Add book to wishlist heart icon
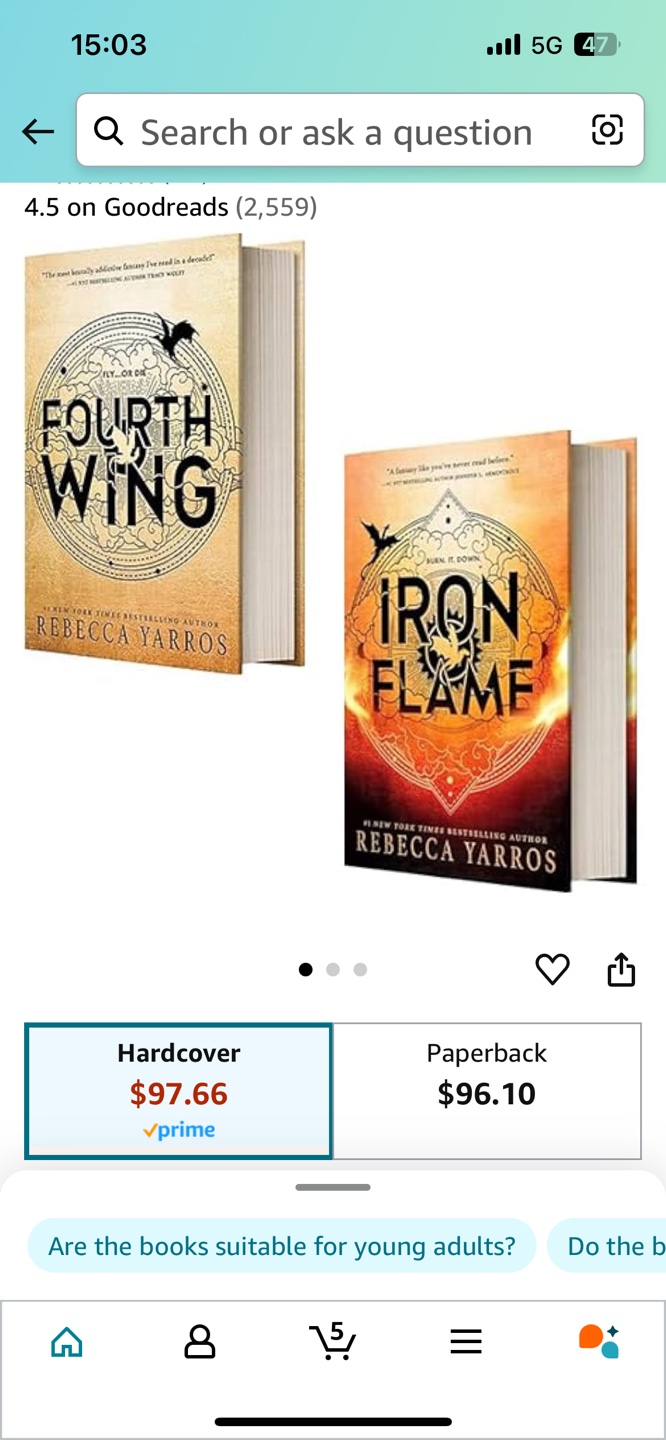The width and height of the screenshot is (666, 1440). tap(552, 969)
